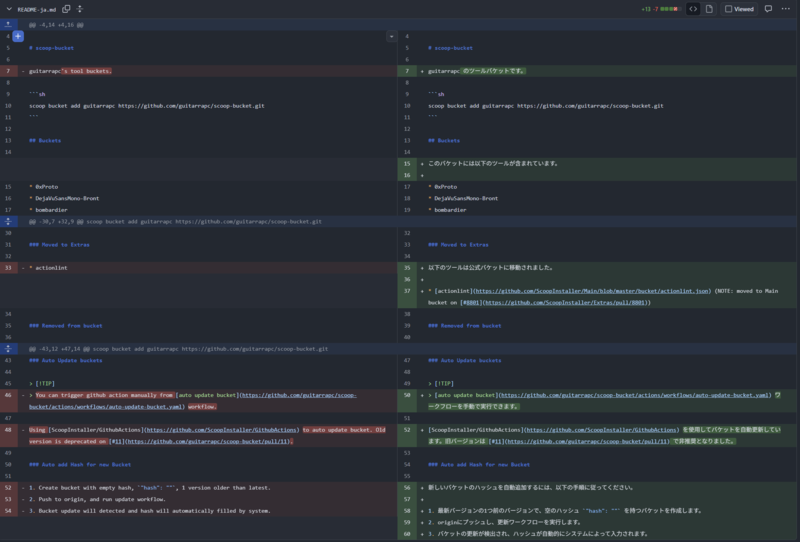The height and width of the screenshot is (542, 800).
Task: Copy the README-ja.md file path
Action: pyautogui.click(x=66, y=9)
